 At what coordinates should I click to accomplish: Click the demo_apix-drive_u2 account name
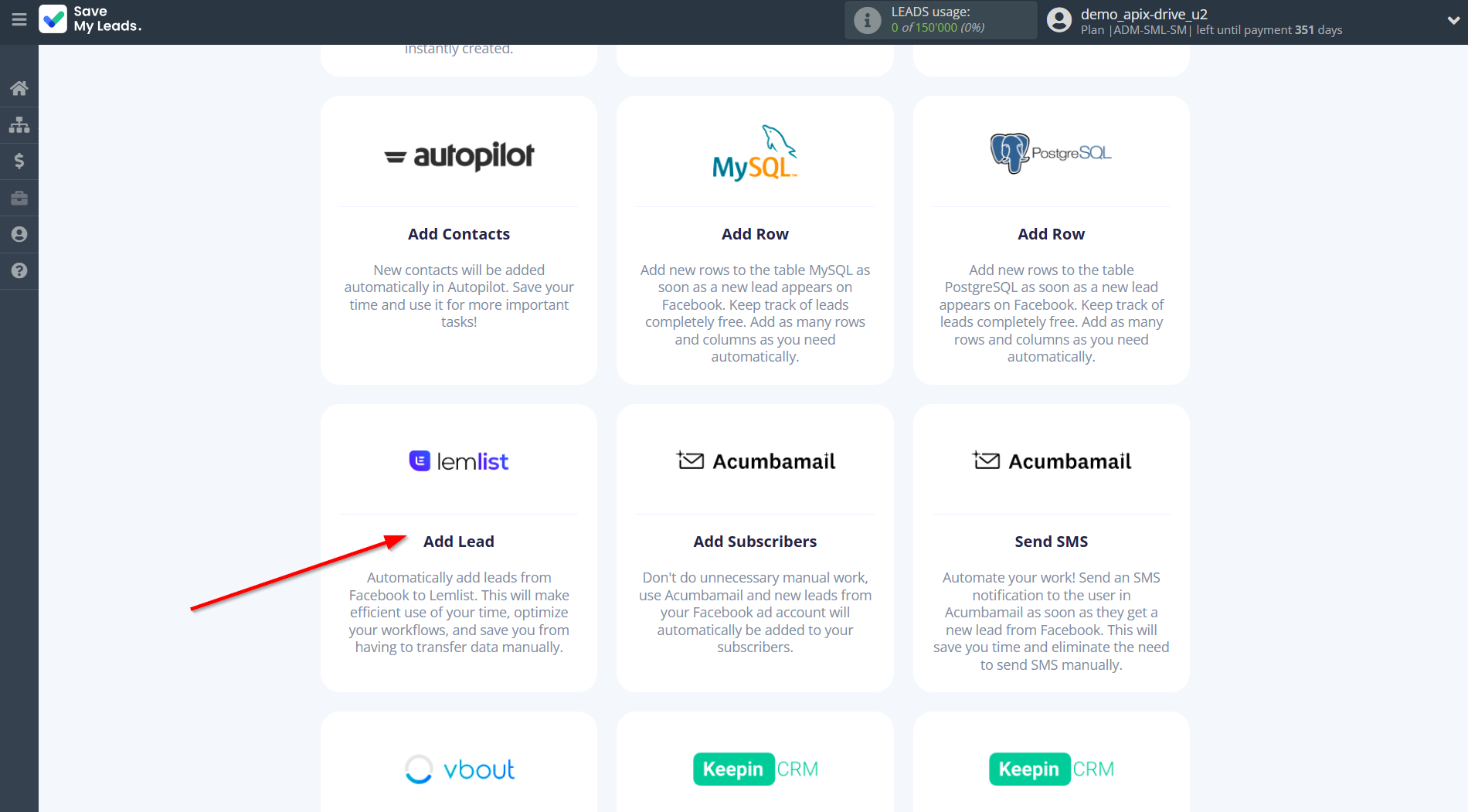coord(1143,14)
